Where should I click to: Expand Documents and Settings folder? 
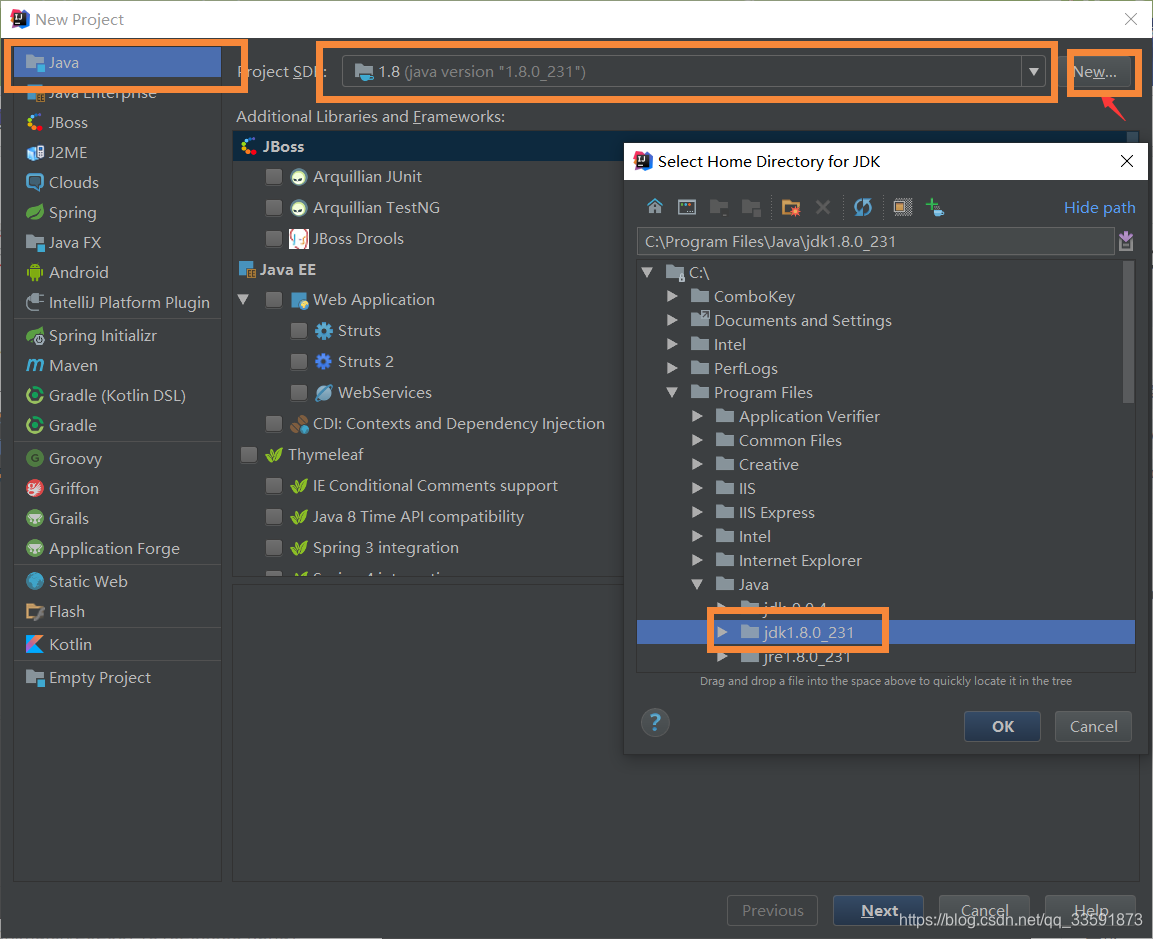coord(672,320)
